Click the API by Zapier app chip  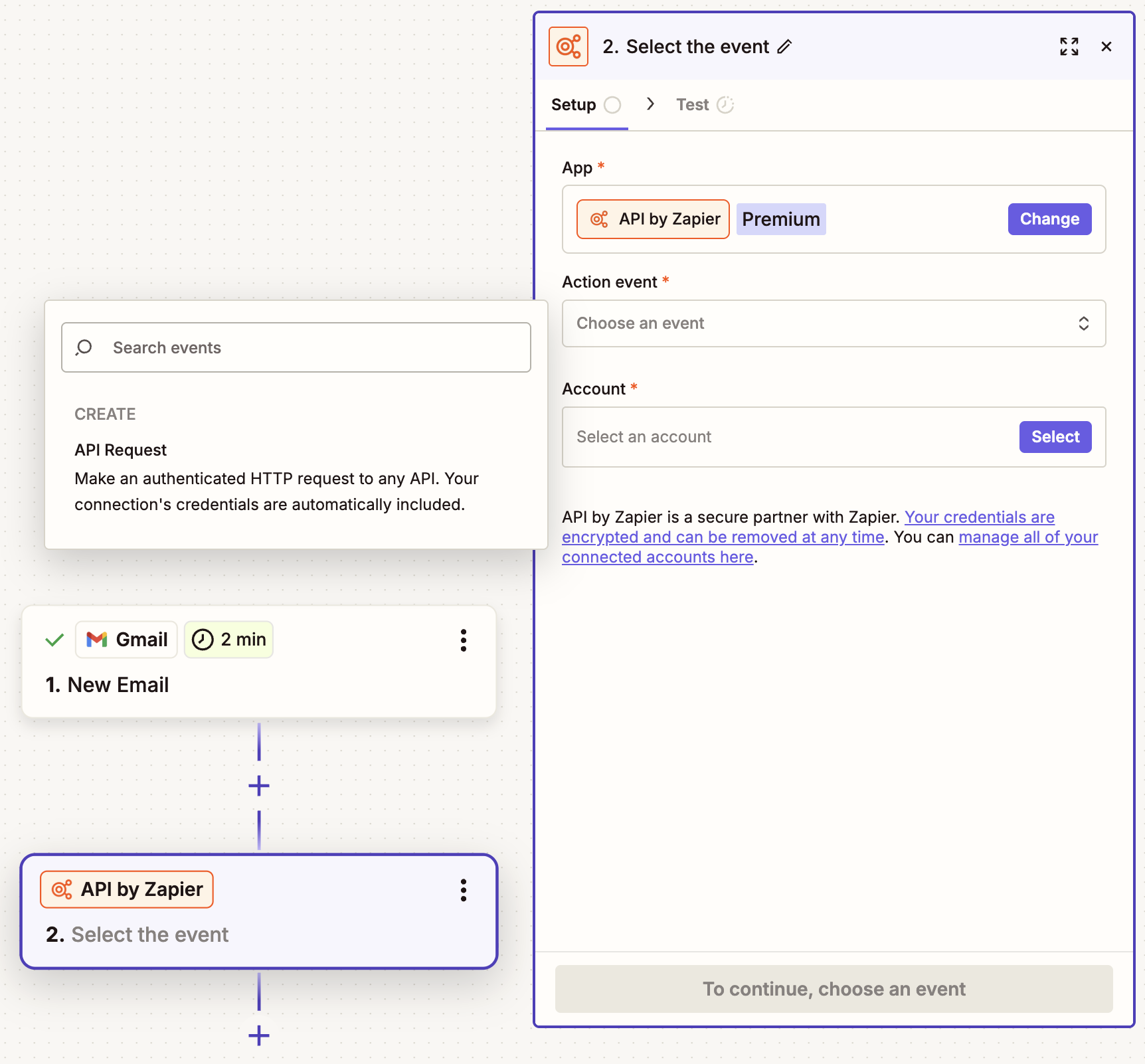[653, 219]
